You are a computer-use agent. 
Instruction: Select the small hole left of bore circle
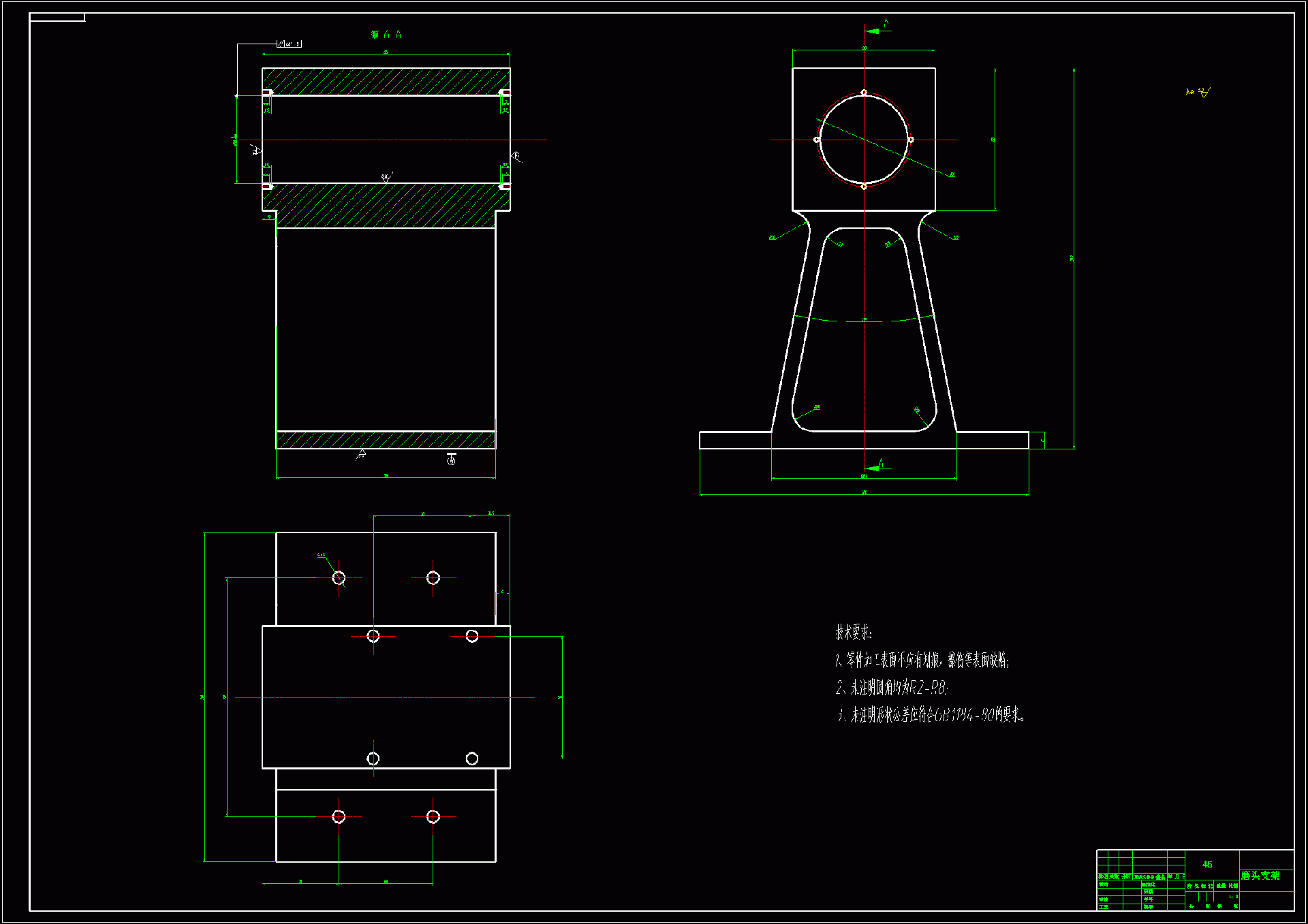coord(817,140)
